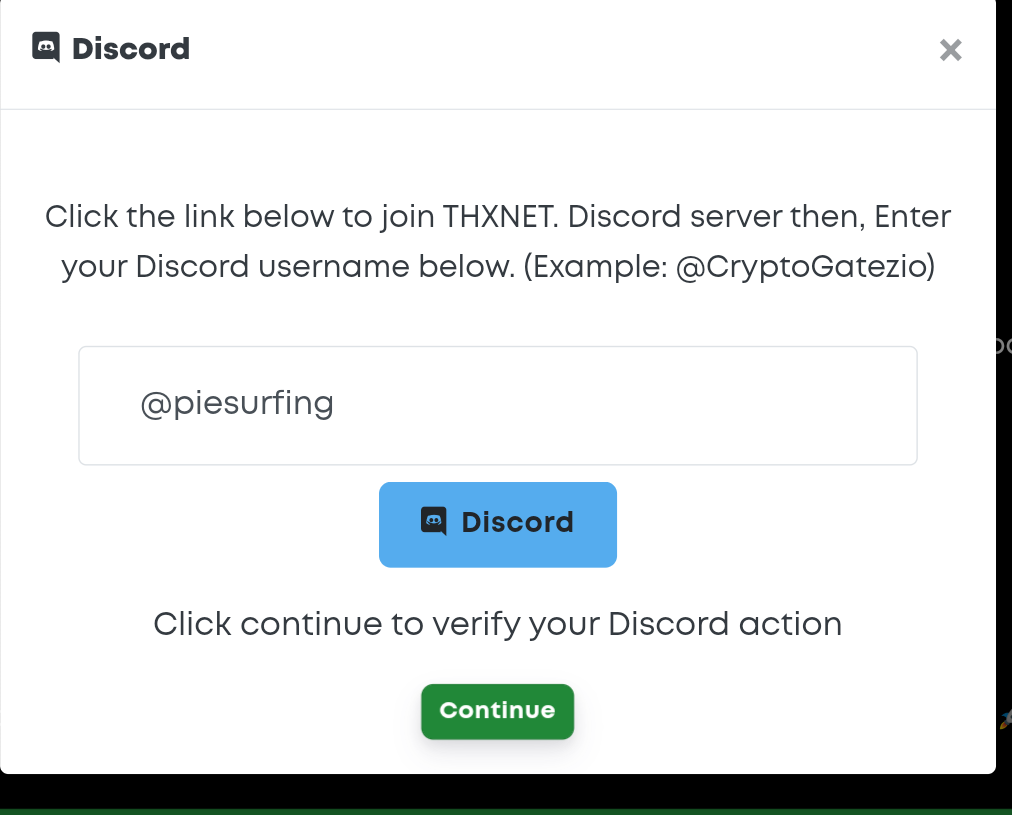
Task: Click the "Click continue to verify" instruction text
Action: pyautogui.click(x=498, y=625)
